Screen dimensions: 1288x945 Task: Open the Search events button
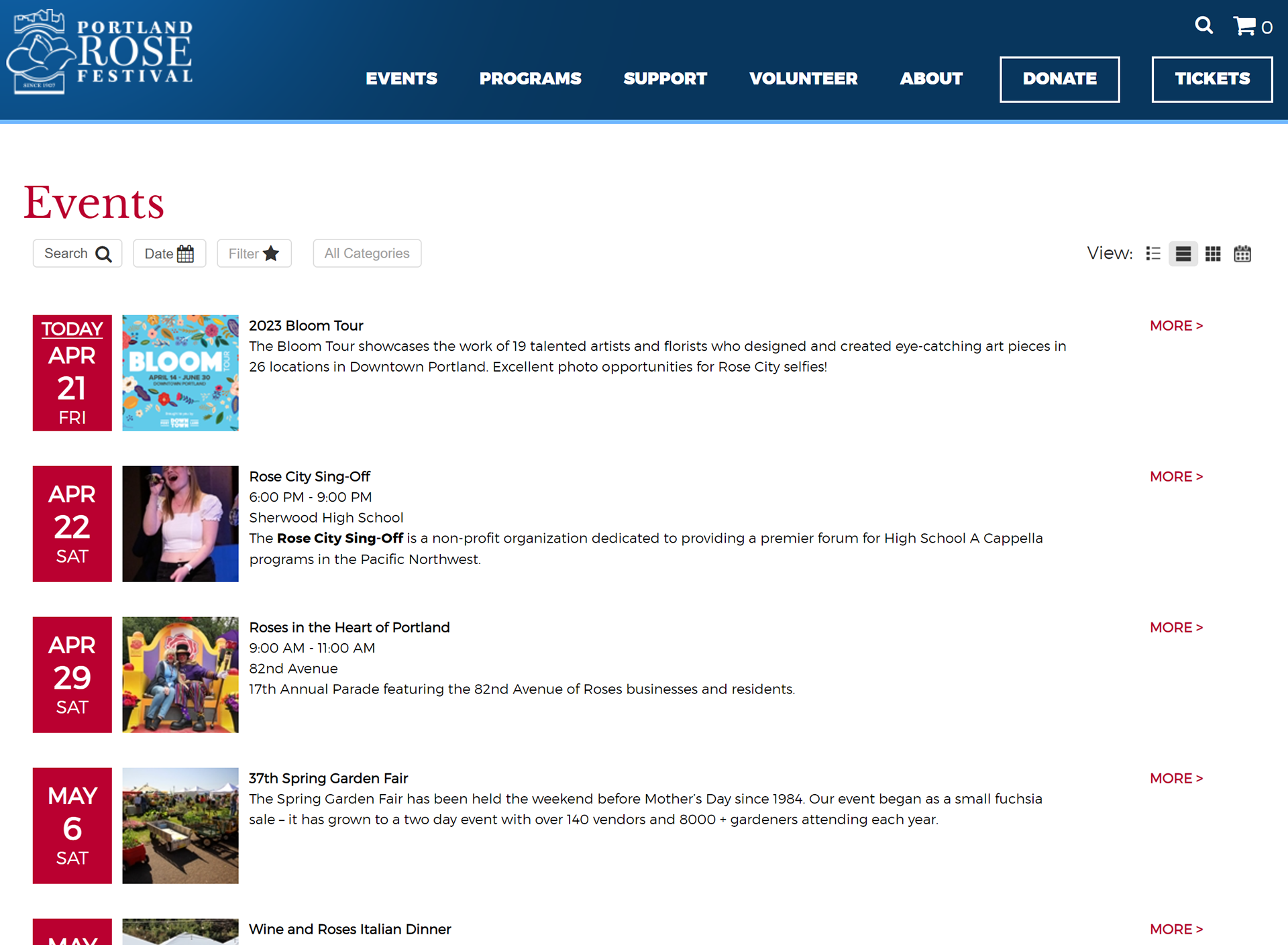[x=77, y=254]
